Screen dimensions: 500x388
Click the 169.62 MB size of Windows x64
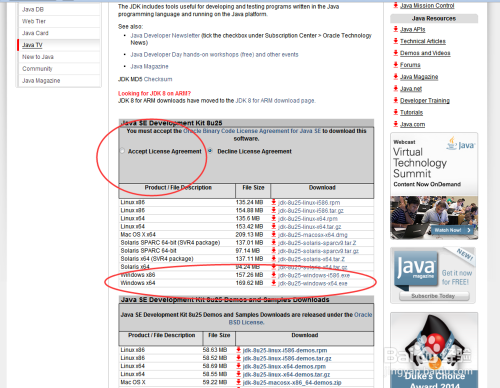coord(249,283)
